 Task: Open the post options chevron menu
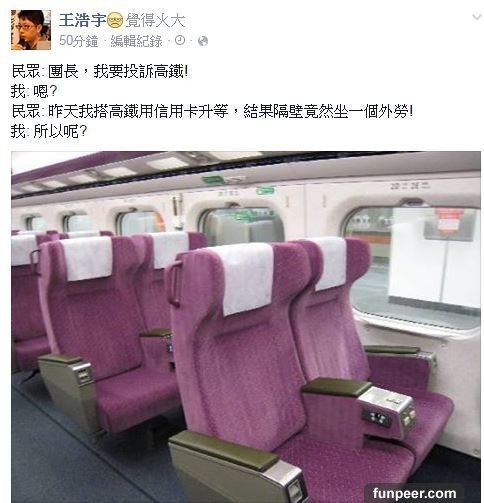click(478, 17)
